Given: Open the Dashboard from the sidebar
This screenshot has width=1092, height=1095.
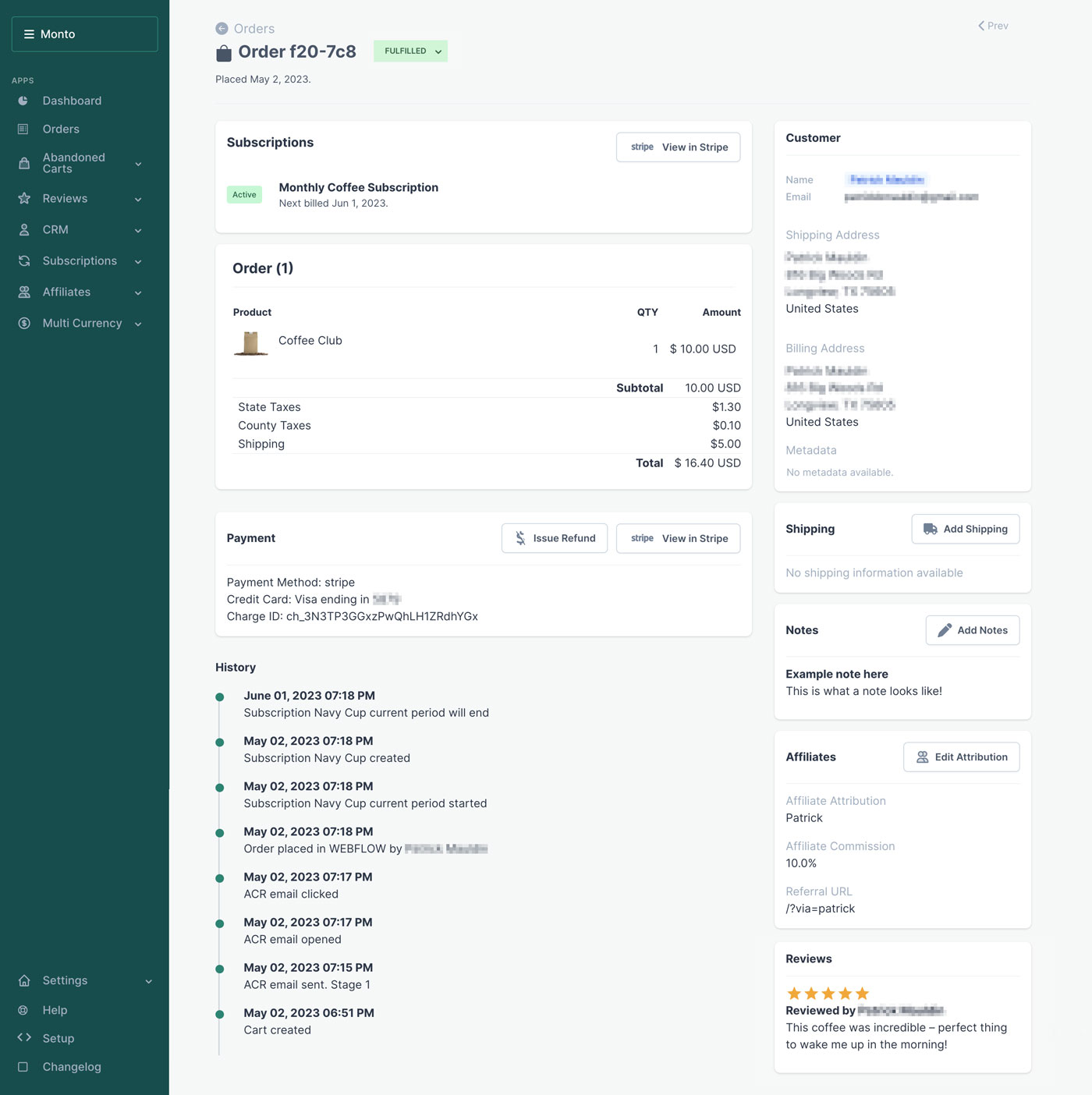Looking at the screenshot, I should 24,101.
